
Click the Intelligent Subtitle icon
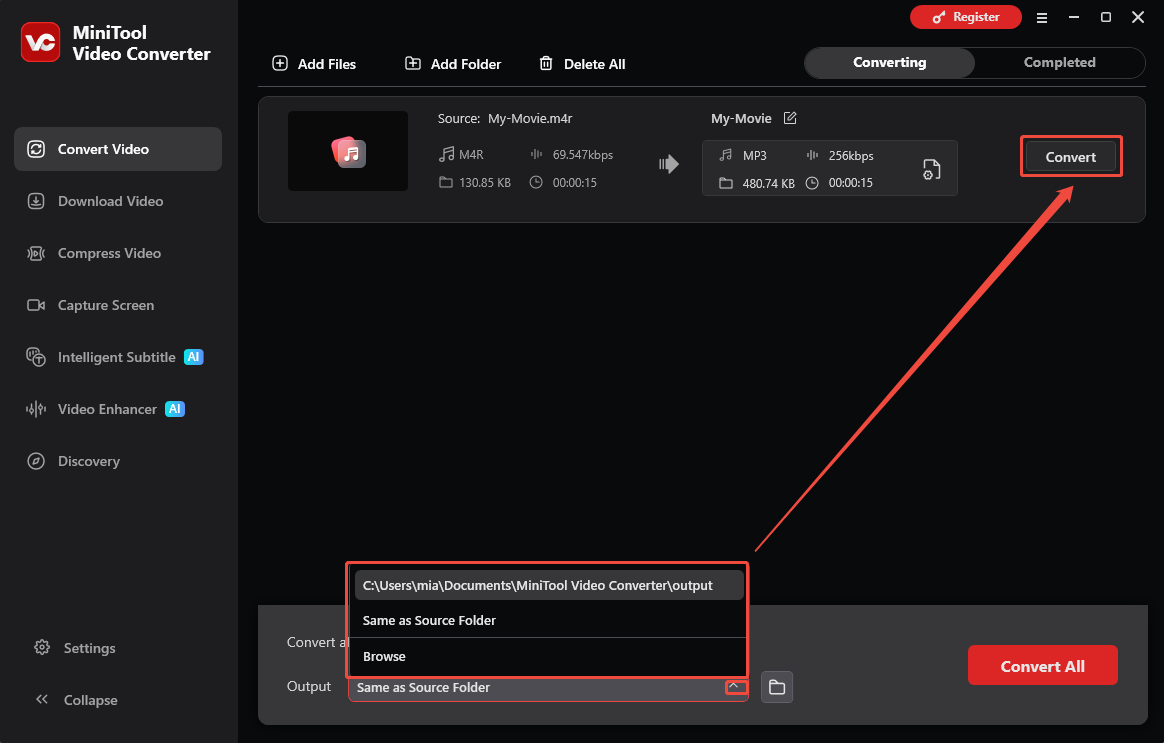tap(36, 357)
